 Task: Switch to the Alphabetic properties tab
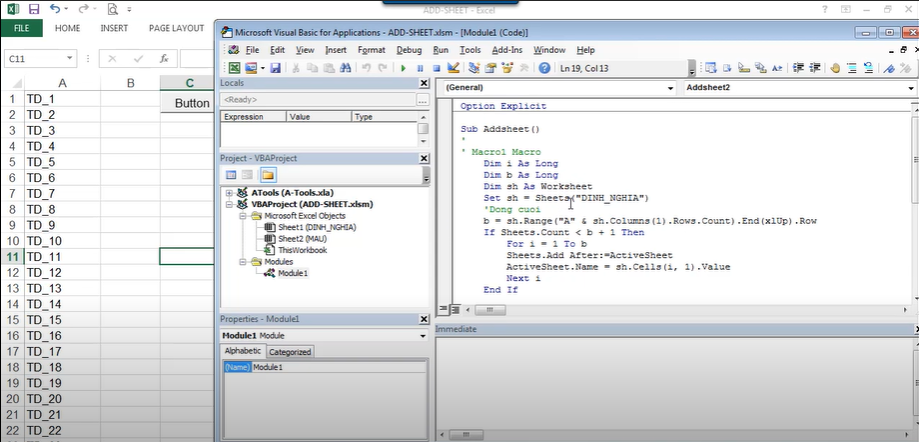point(243,351)
